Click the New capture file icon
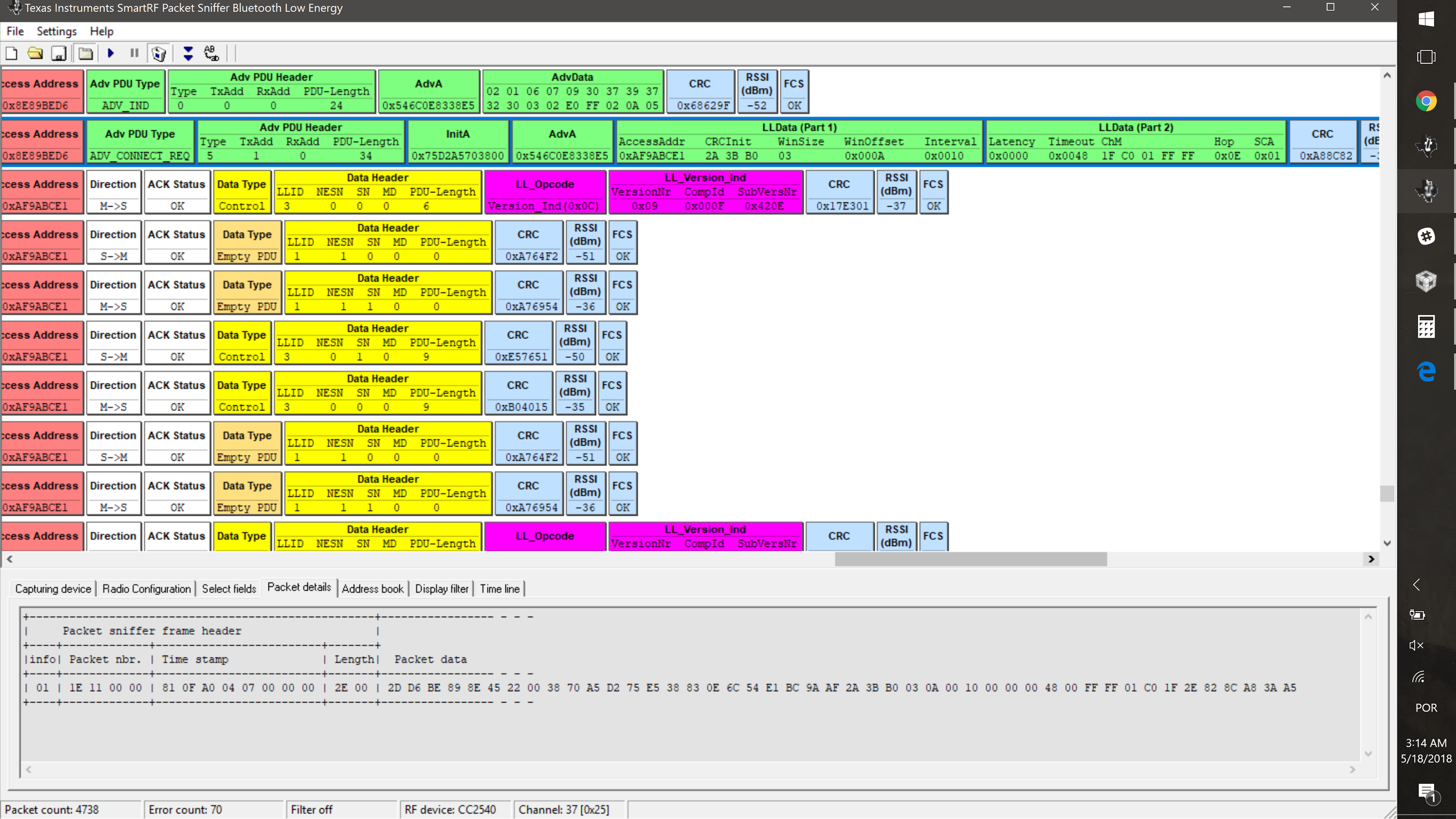The width and height of the screenshot is (1456, 819). pyautogui.click(x=11, y=54)
